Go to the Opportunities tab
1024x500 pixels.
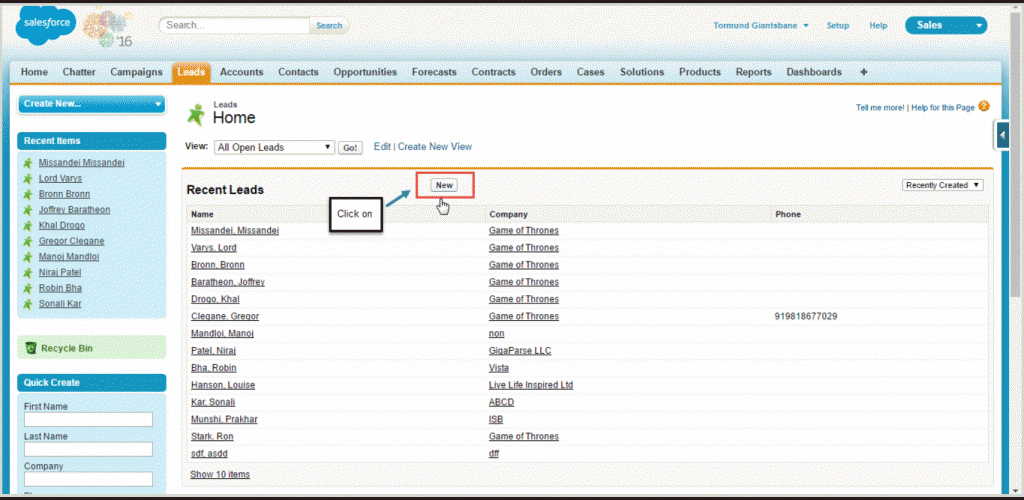tap(365, 72)
